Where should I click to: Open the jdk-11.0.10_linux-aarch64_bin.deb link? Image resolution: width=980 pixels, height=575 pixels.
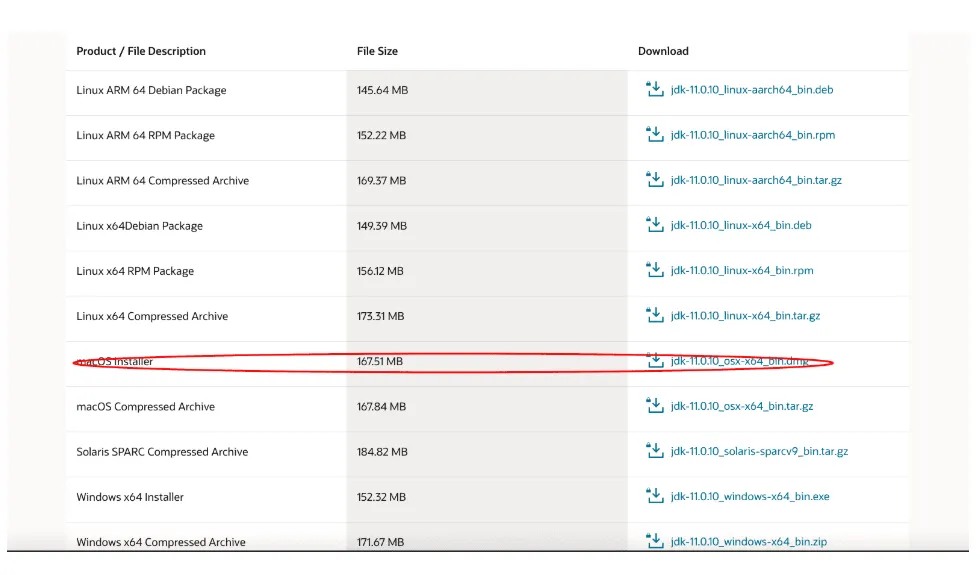pos(752,90)
